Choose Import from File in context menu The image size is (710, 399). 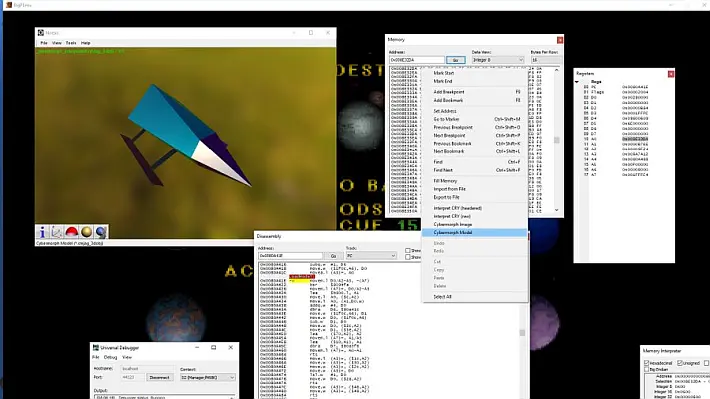(474, 189)
